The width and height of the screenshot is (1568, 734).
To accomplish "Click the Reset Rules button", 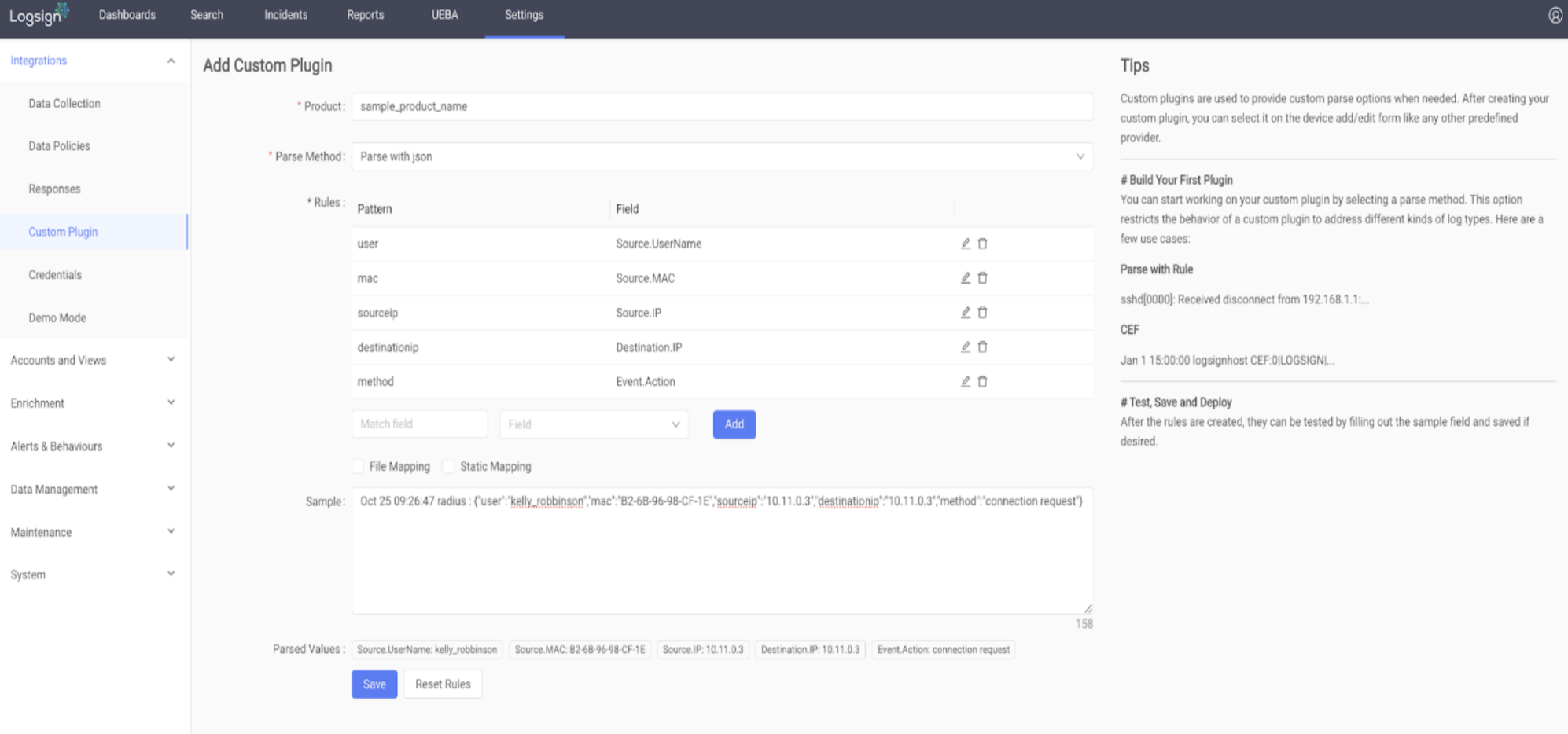I will [x=443, y=684].
